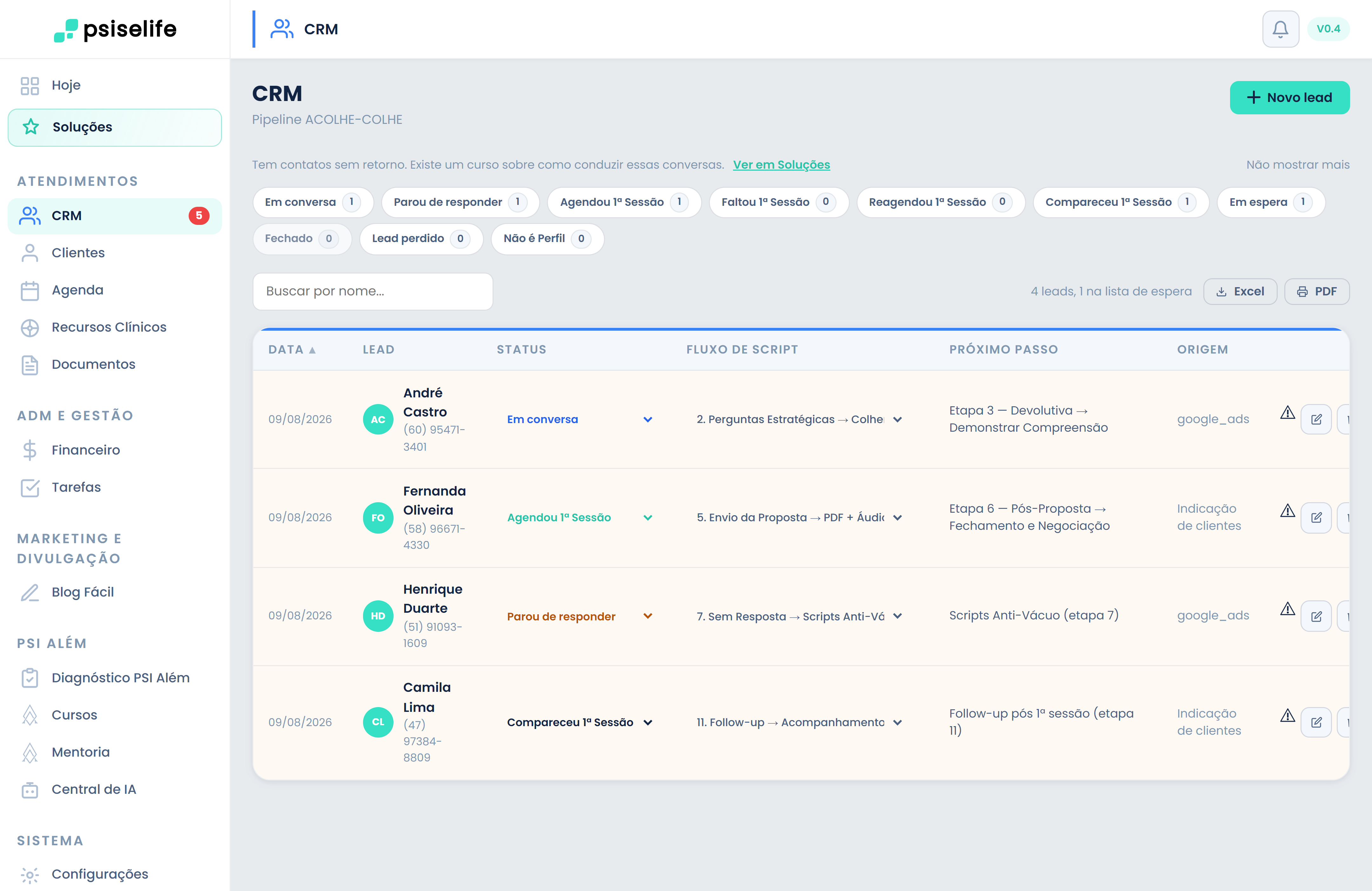The height and width of the screenshot is (891, 1372).
Task: Open Compareceu 1ª Sessão status dropdown for Camila
Action: click(579, 722)
